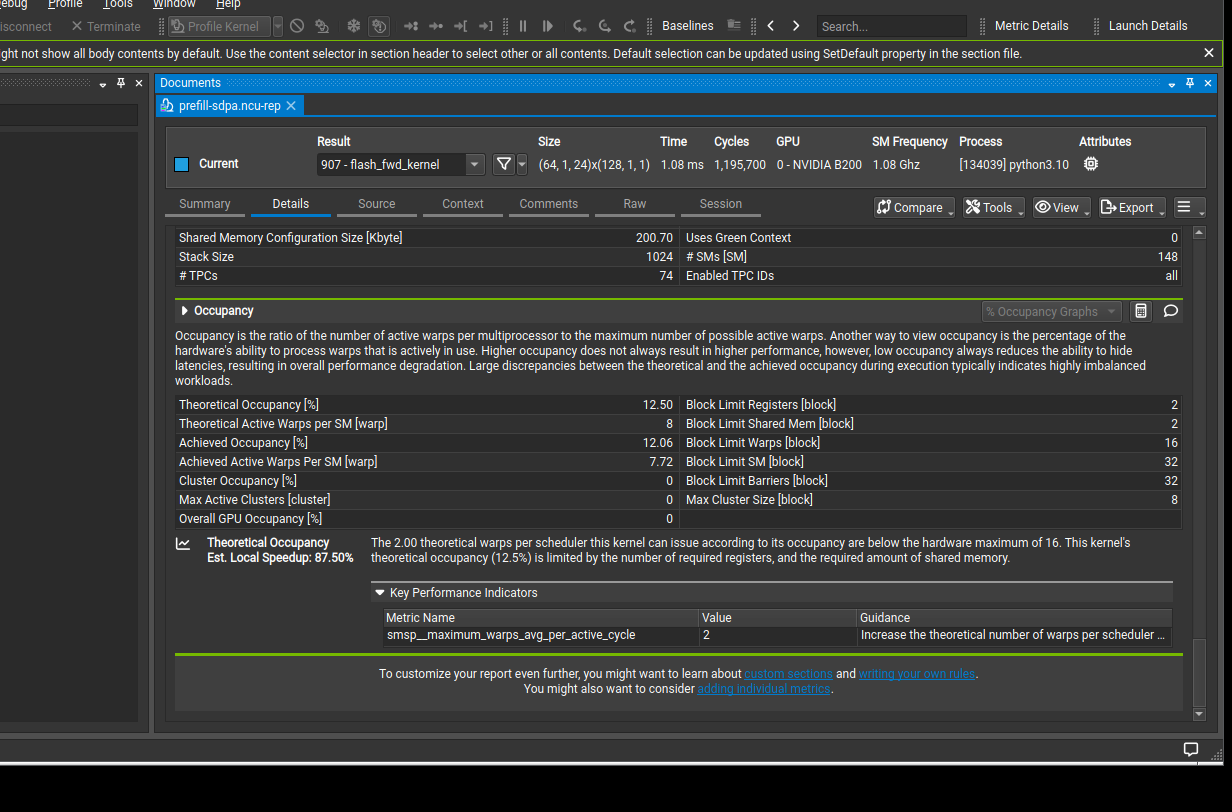Pin the Documents panel
1232x812 pixels.
[x=1190, y=83]
